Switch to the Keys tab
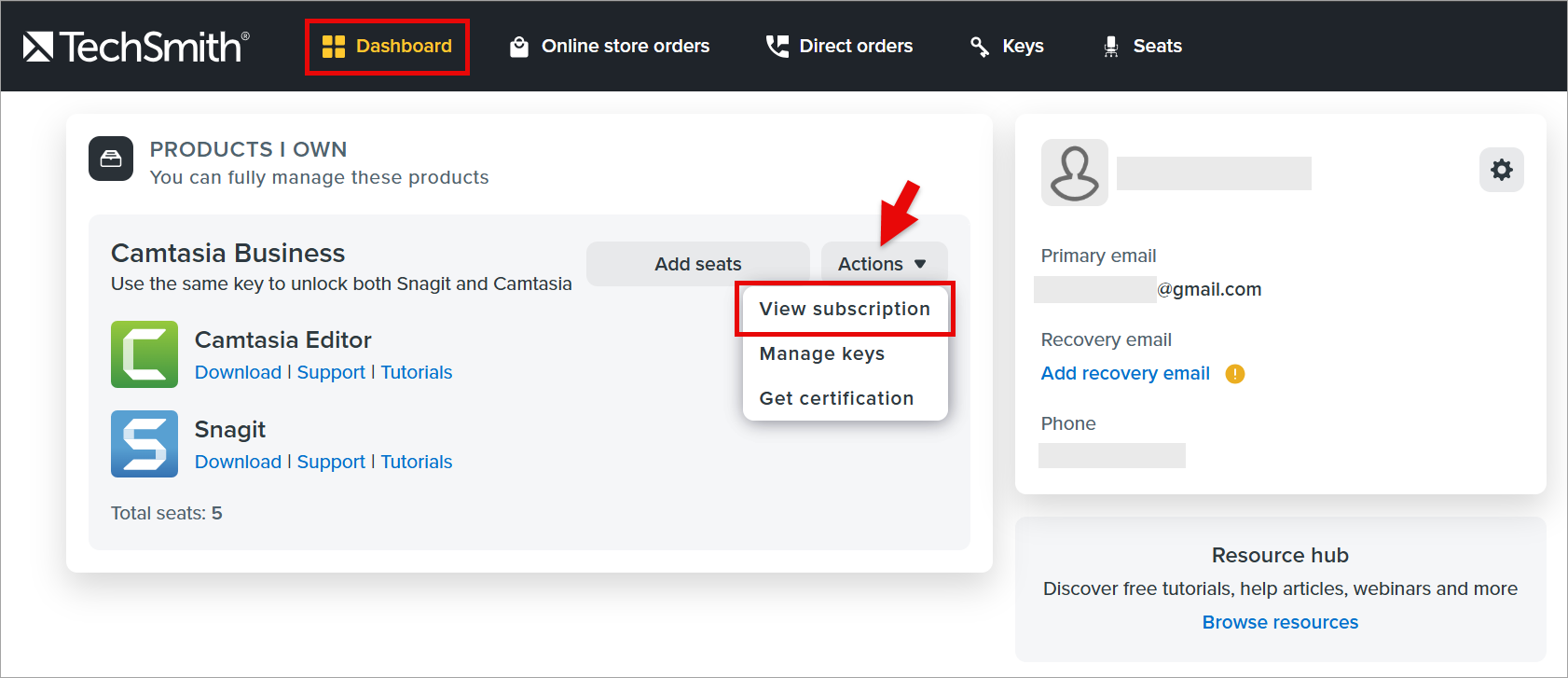 (1007, 47)
